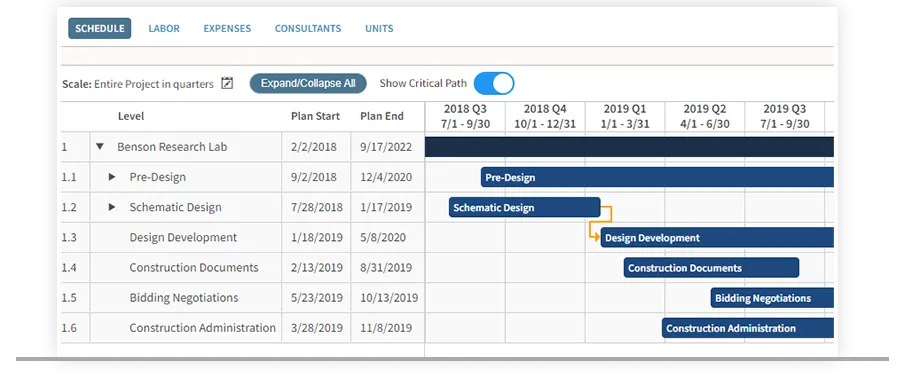Click plan start date 3/28/2019
Image resolution: width=911 pixels, height=385 pixels.
(317, 328)
